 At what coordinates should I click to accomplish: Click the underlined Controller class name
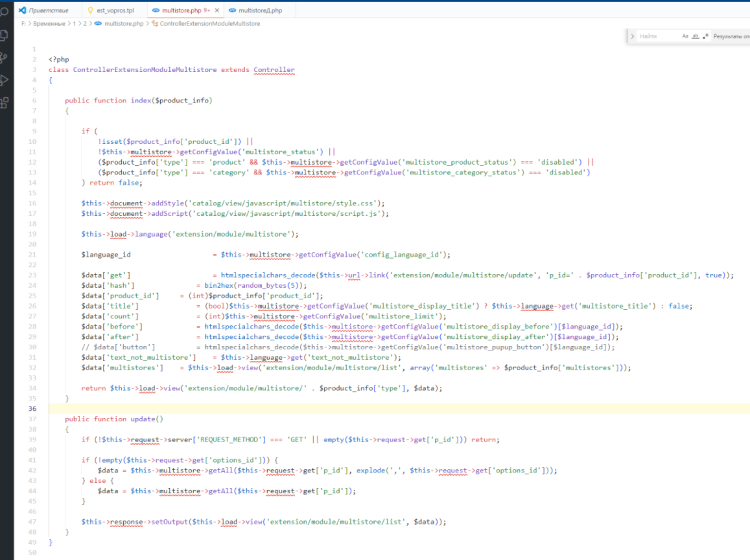coord(274,70)
